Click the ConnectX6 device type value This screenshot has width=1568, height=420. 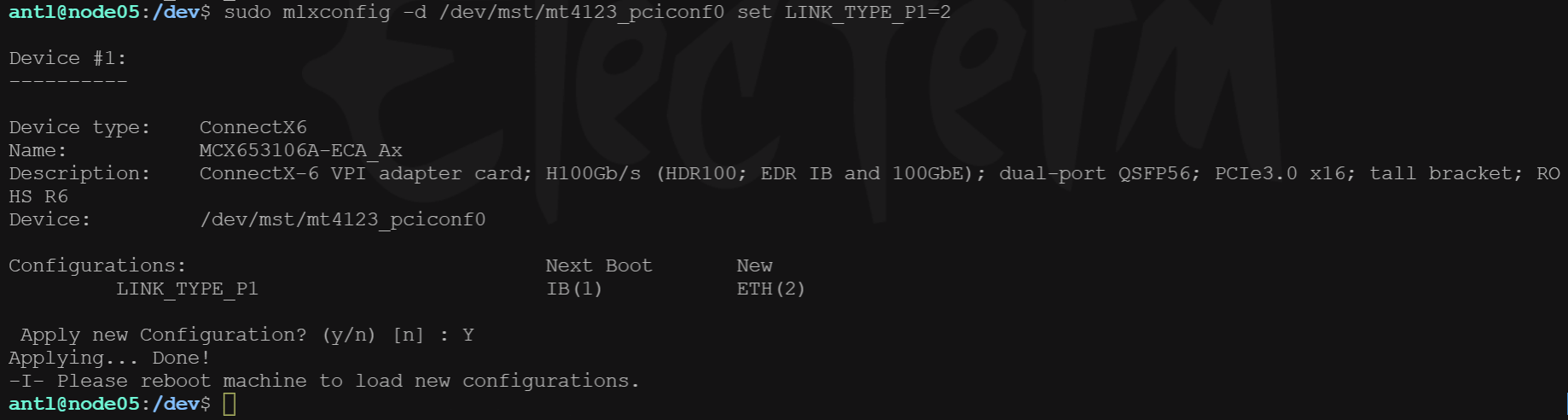(253, 127)
